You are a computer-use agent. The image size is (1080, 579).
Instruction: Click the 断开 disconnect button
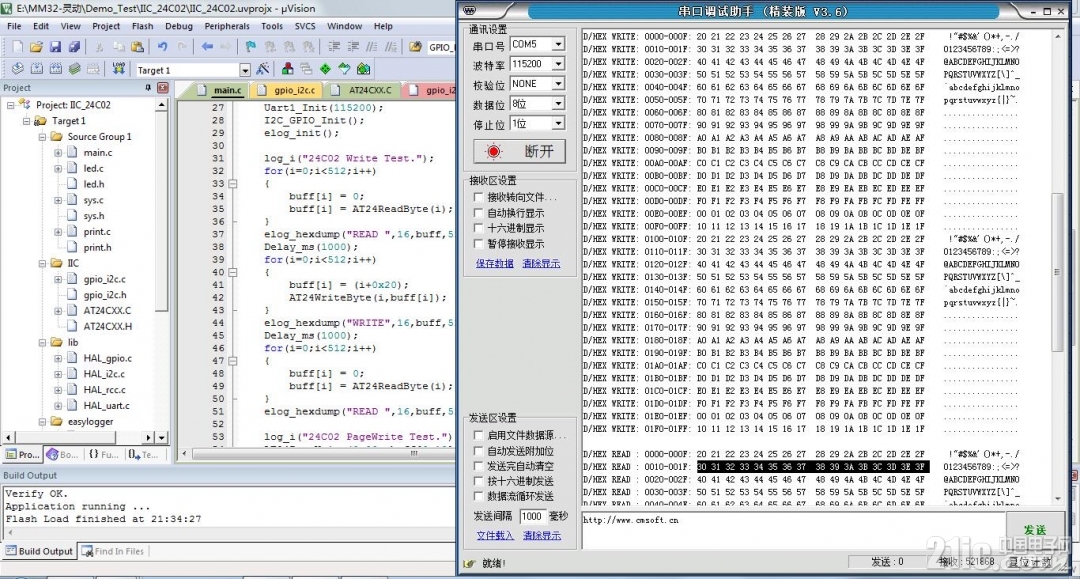(x=519, y=151)
